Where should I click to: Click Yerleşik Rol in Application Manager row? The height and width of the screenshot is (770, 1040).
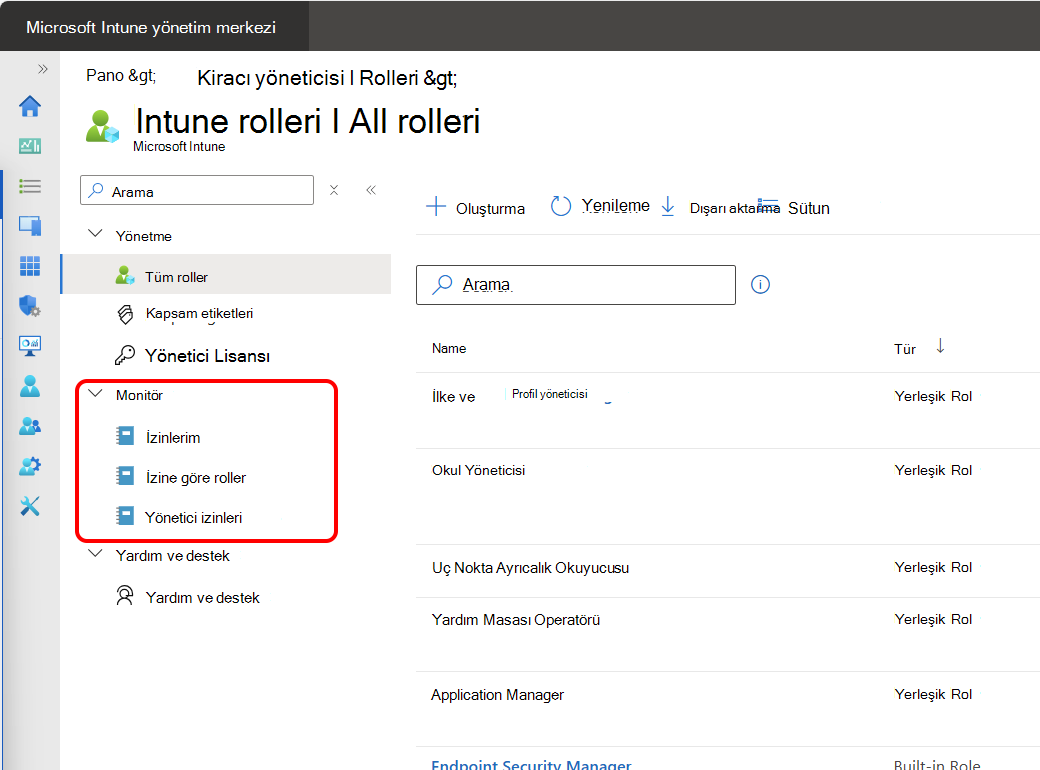tap(933, 694)
